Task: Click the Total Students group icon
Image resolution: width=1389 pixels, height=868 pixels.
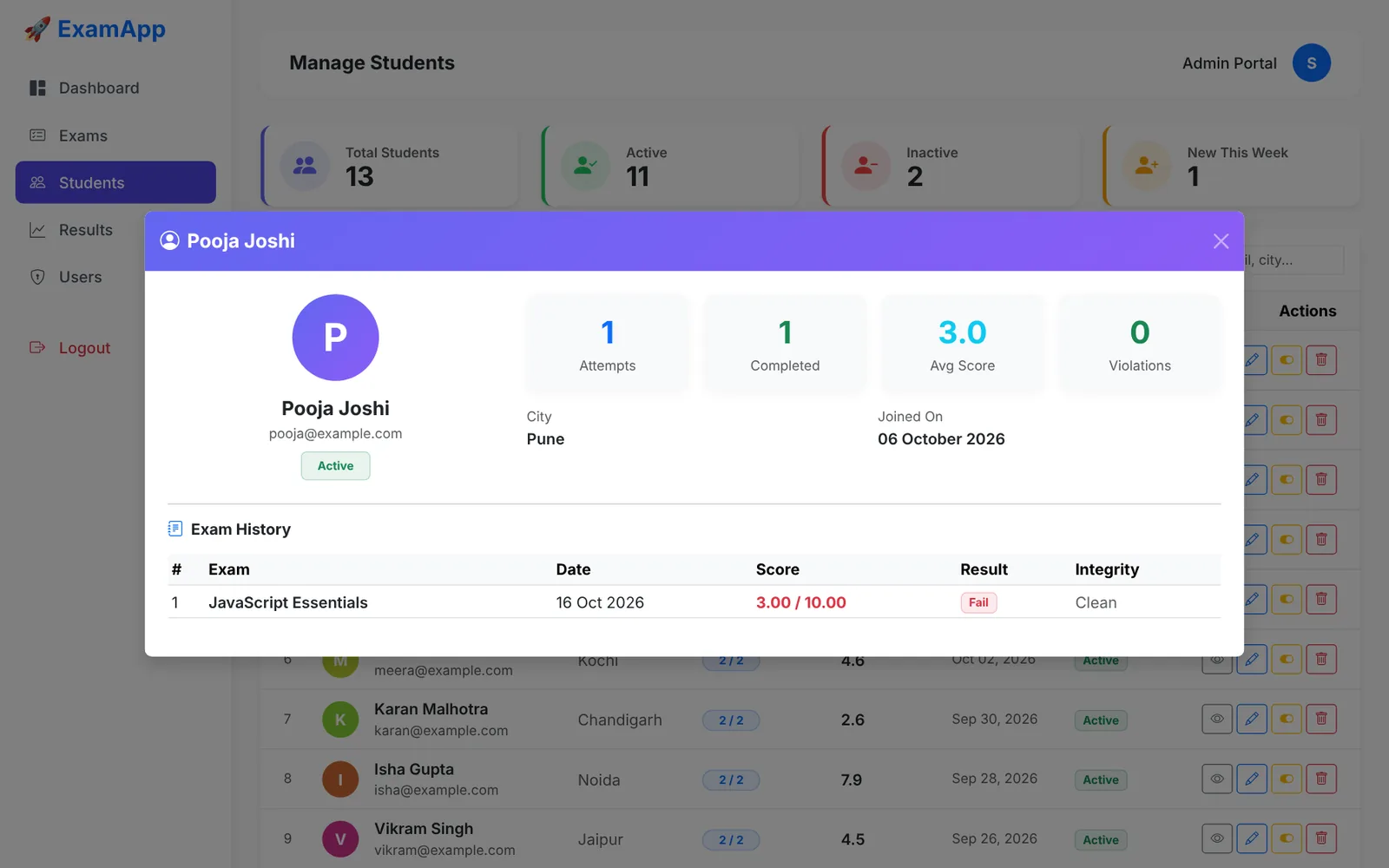Action: [x=305, y=166]
